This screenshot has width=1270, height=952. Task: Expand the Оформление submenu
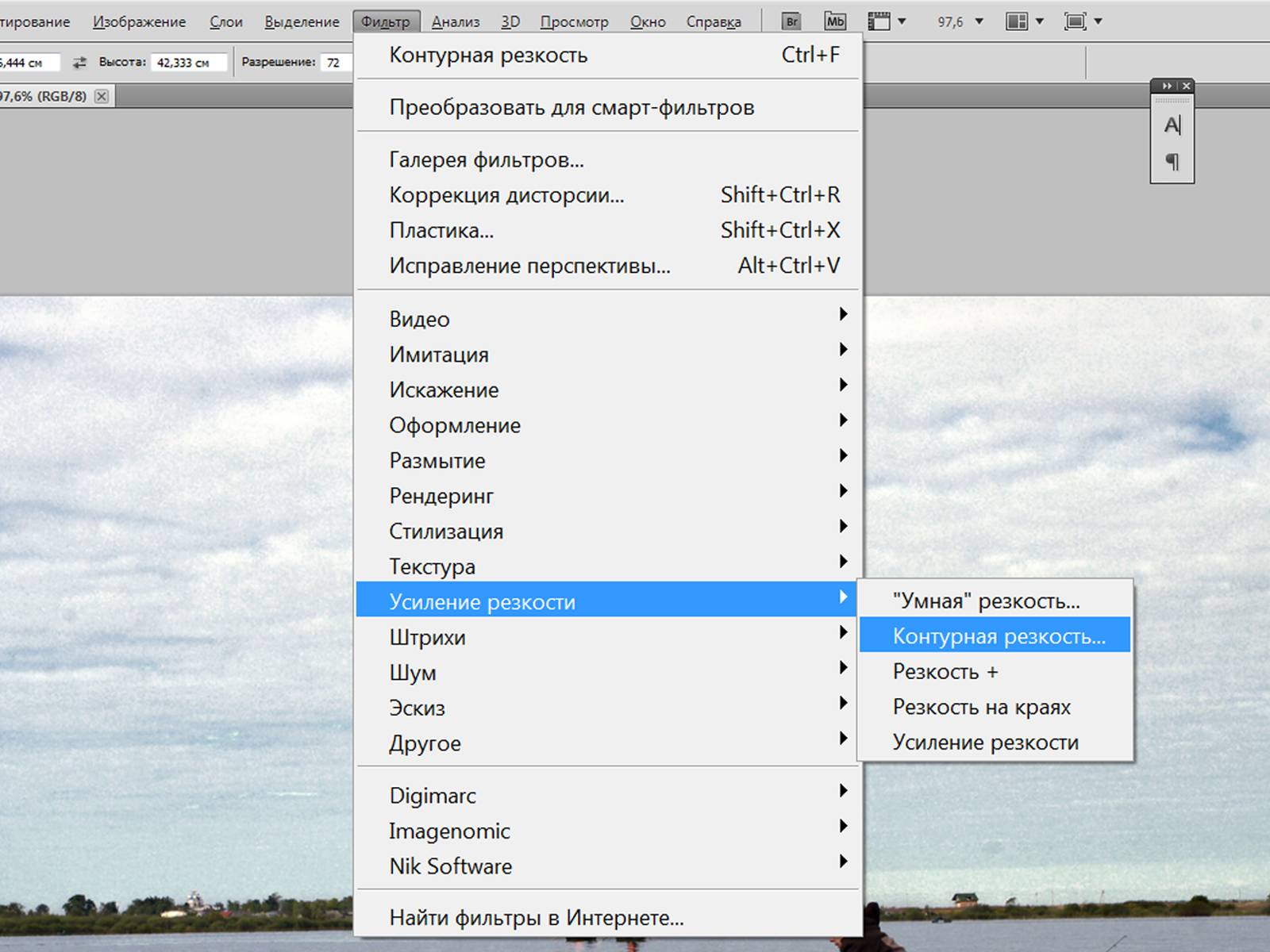(608, 425)
